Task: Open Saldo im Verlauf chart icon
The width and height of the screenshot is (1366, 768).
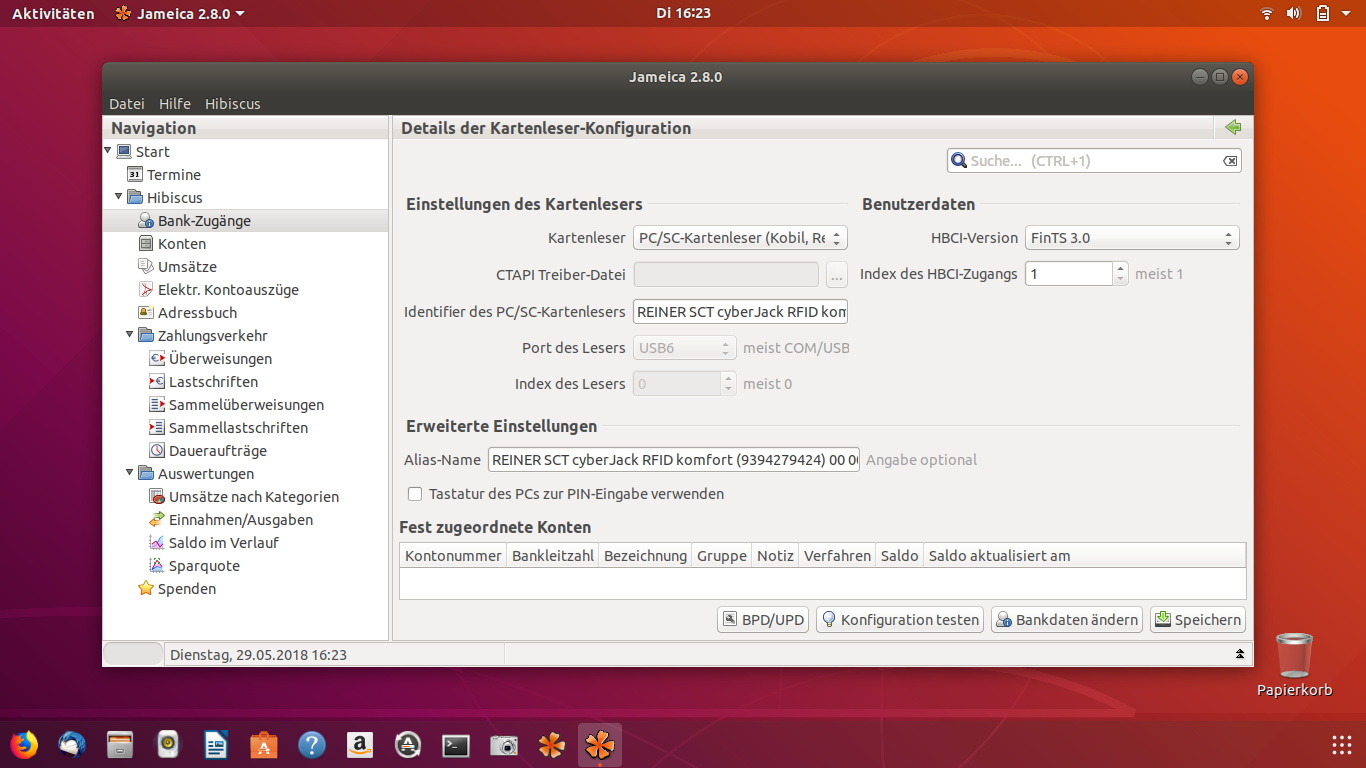Action: 157,543
